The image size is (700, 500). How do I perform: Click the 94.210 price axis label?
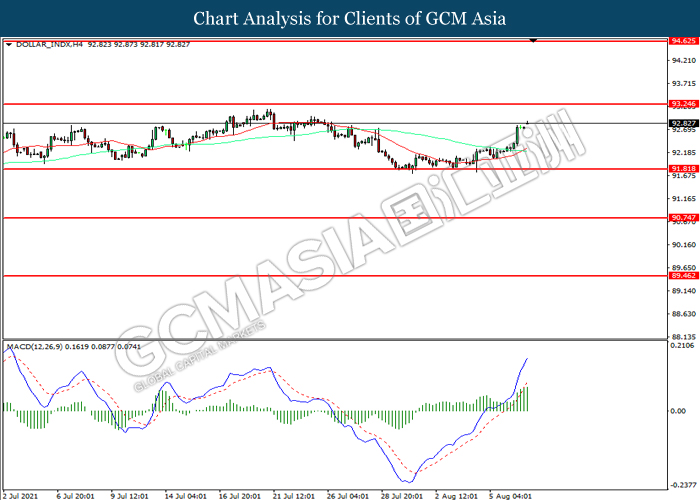(682, 60)
